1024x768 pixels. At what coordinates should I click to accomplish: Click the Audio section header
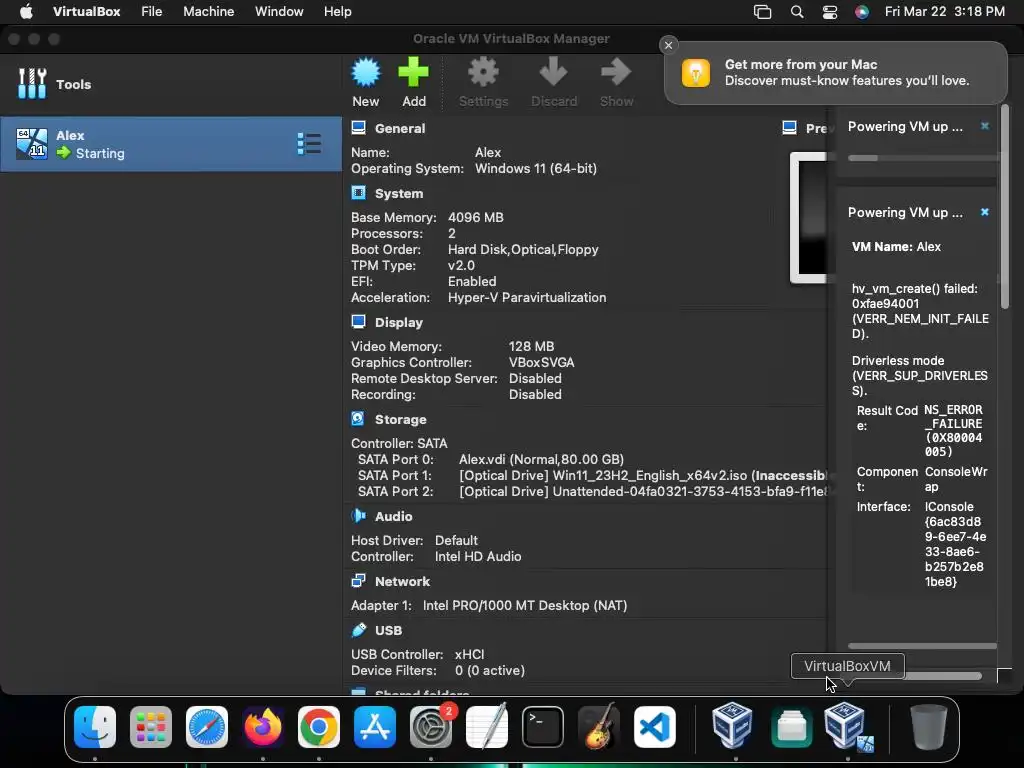pos(393,517)
